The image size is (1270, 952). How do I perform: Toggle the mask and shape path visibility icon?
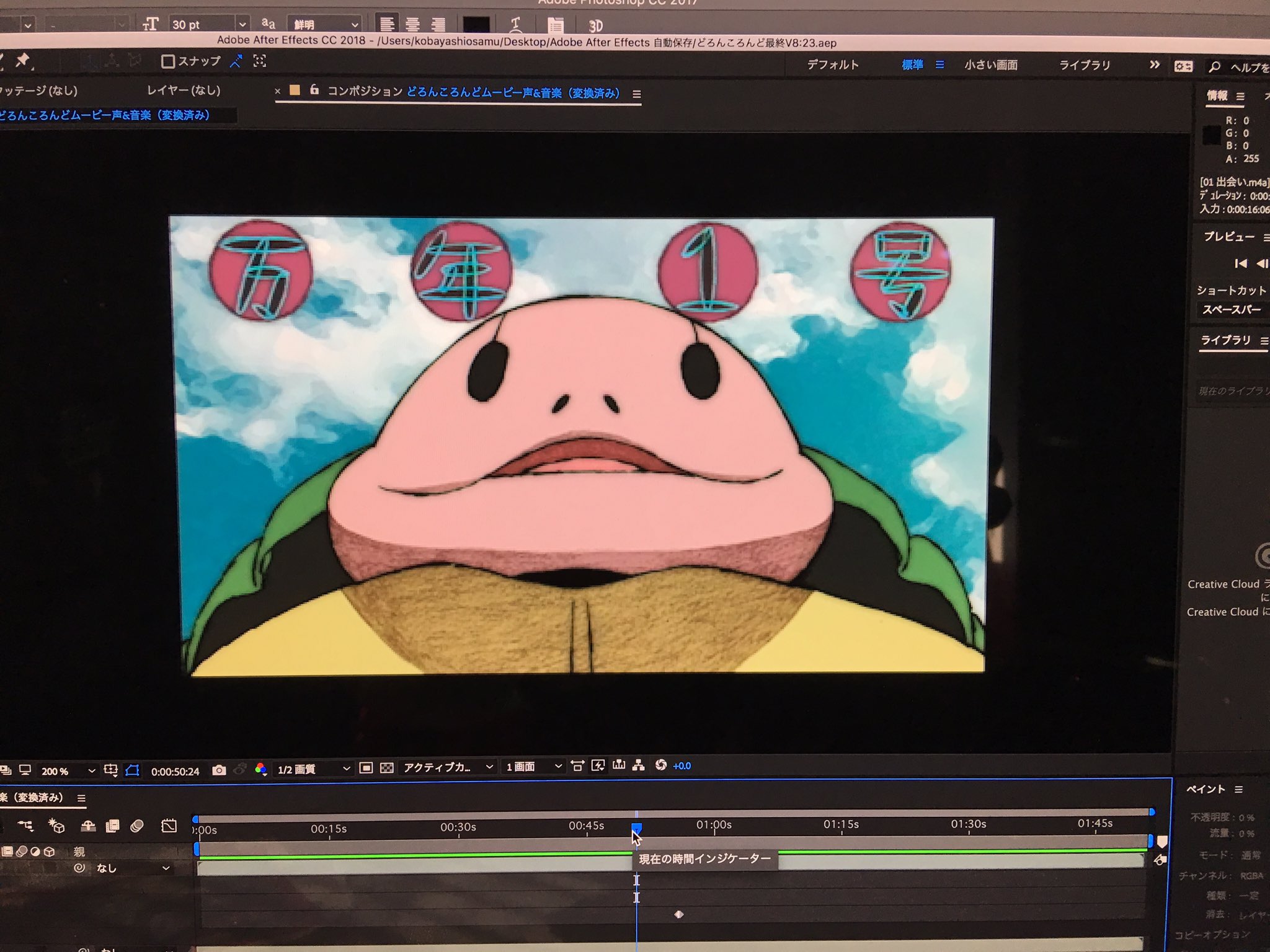(132, 770)
